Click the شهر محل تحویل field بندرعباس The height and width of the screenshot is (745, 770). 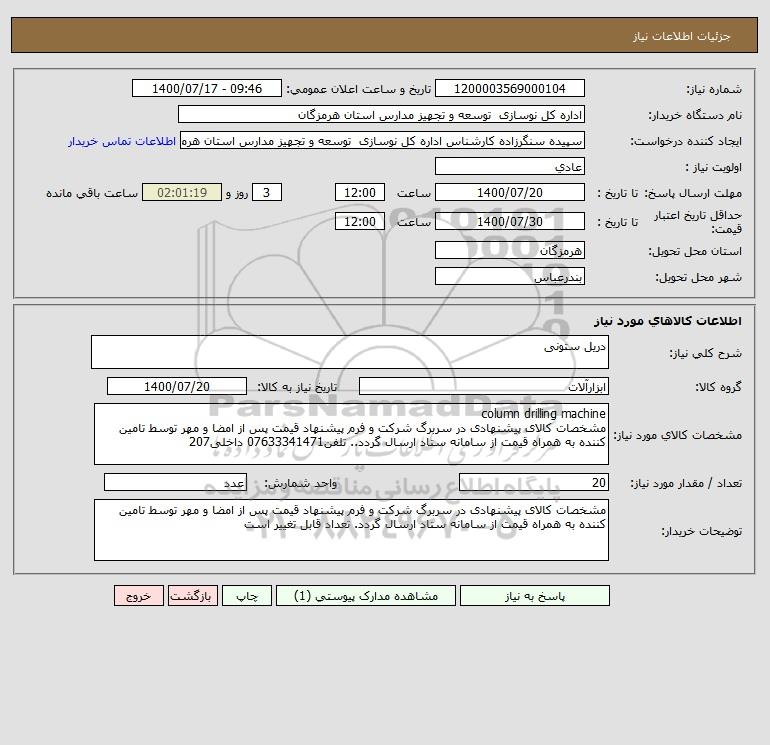pos(510,276)
